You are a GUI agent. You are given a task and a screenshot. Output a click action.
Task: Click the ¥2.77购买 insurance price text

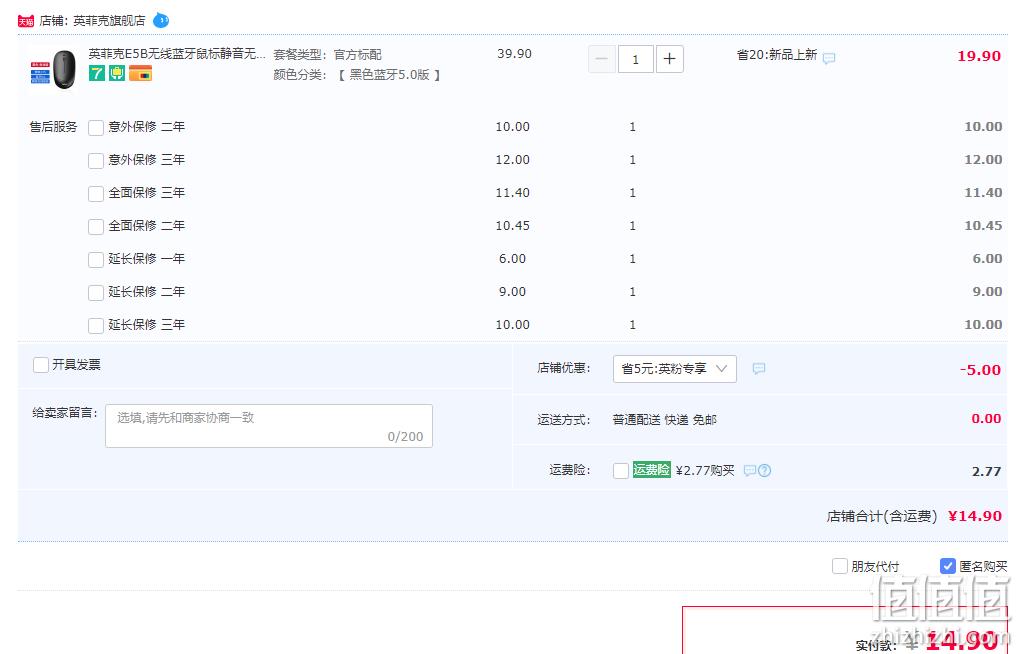coord(705,470)
